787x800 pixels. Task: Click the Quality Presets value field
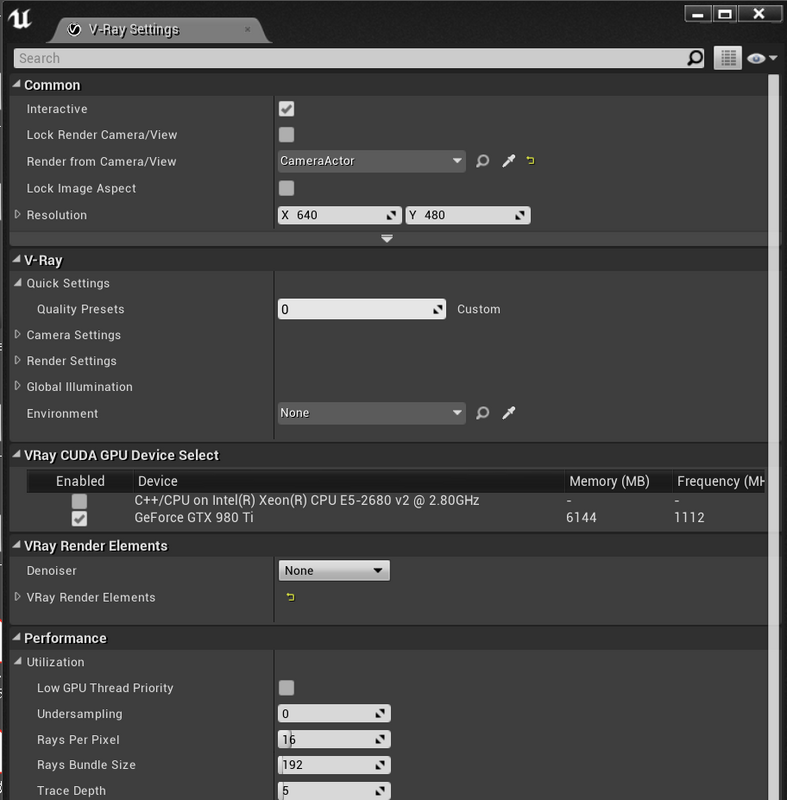[x=362, y=309]
